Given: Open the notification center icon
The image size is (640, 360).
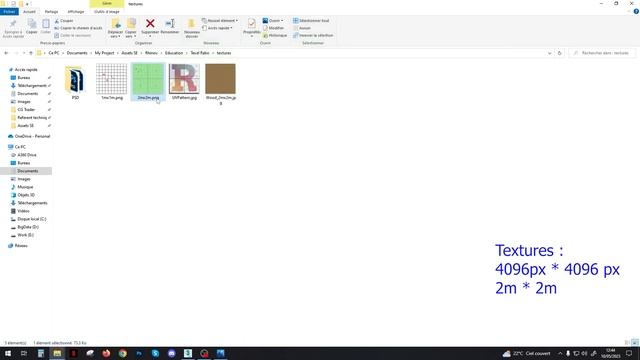Looking at the screenshot, I should tap(629, 353).
